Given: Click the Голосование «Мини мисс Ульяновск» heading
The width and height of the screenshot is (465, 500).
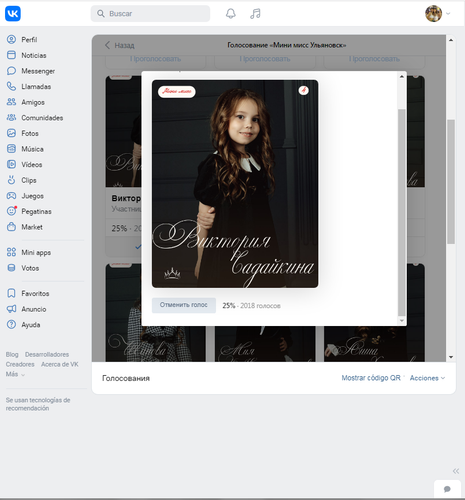Looking at the screenshot, I should tap(287, 45).
